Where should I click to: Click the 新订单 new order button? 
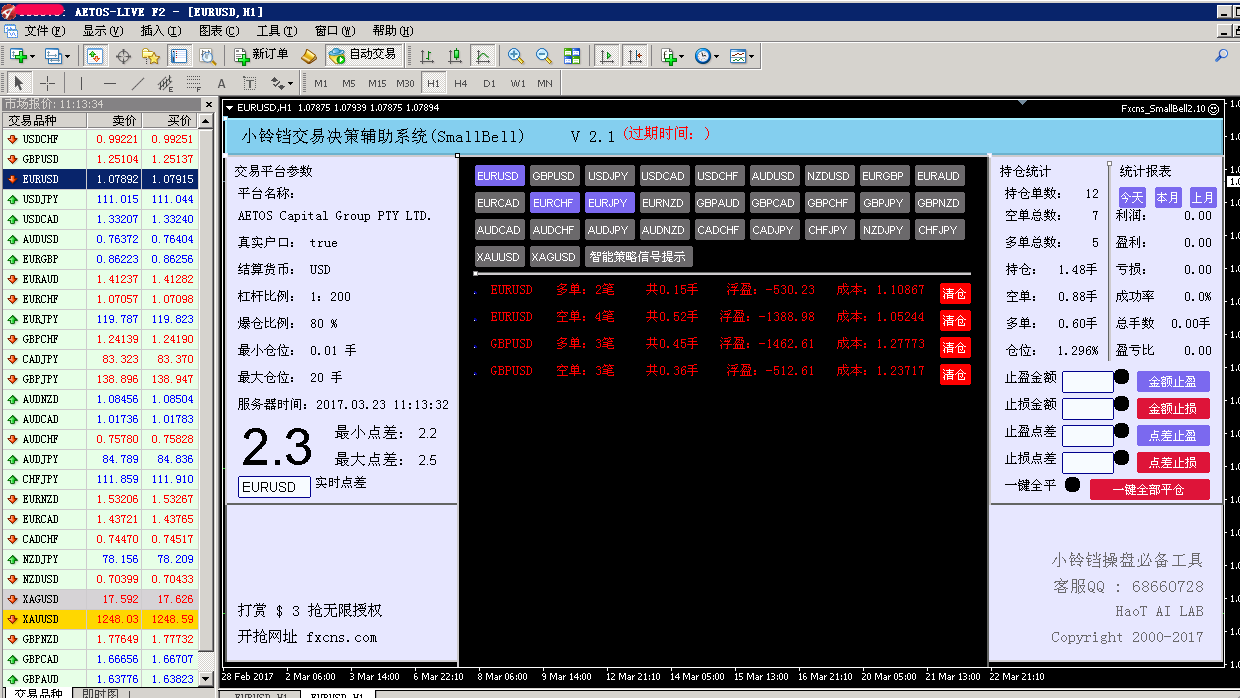coord(260,56)
